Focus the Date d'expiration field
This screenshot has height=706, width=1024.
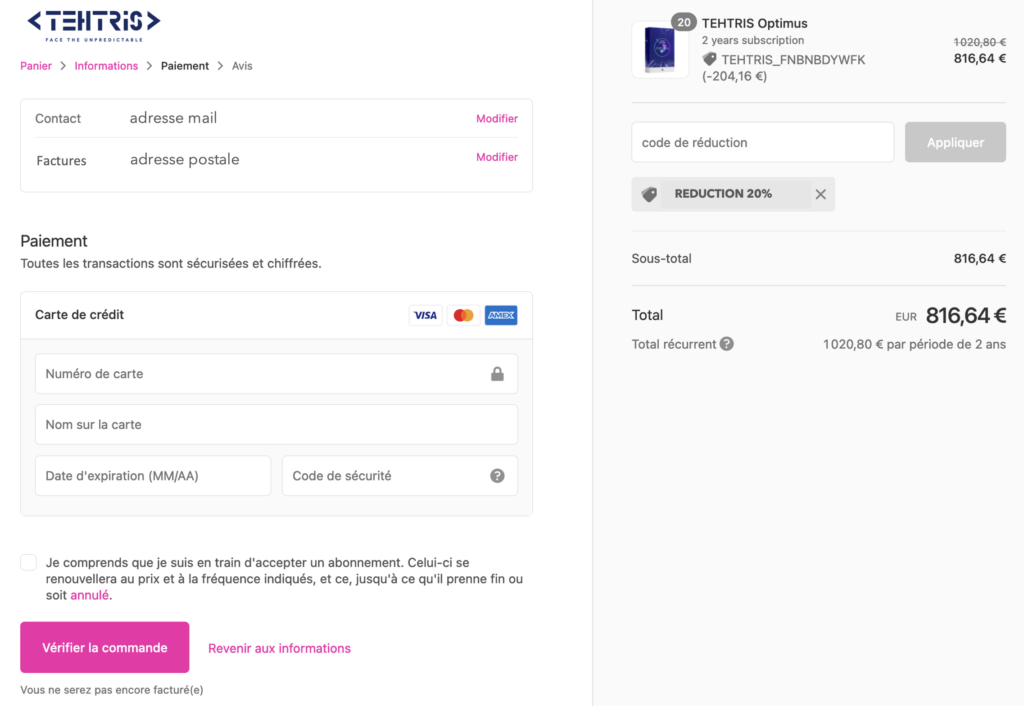pyautogui.click(x=153, y=475)
